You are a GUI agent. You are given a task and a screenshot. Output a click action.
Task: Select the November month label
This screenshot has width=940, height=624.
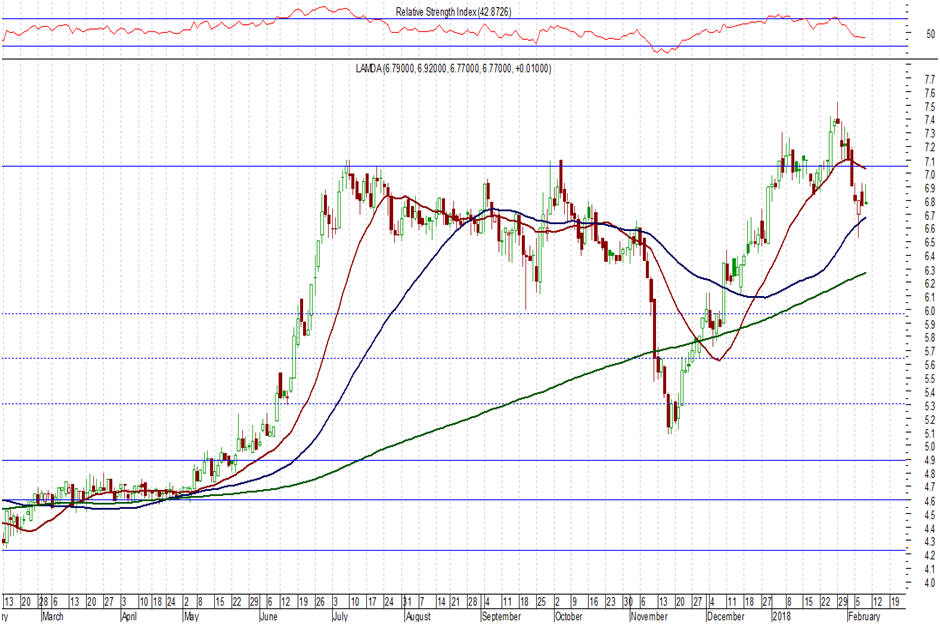coord(649,616)
